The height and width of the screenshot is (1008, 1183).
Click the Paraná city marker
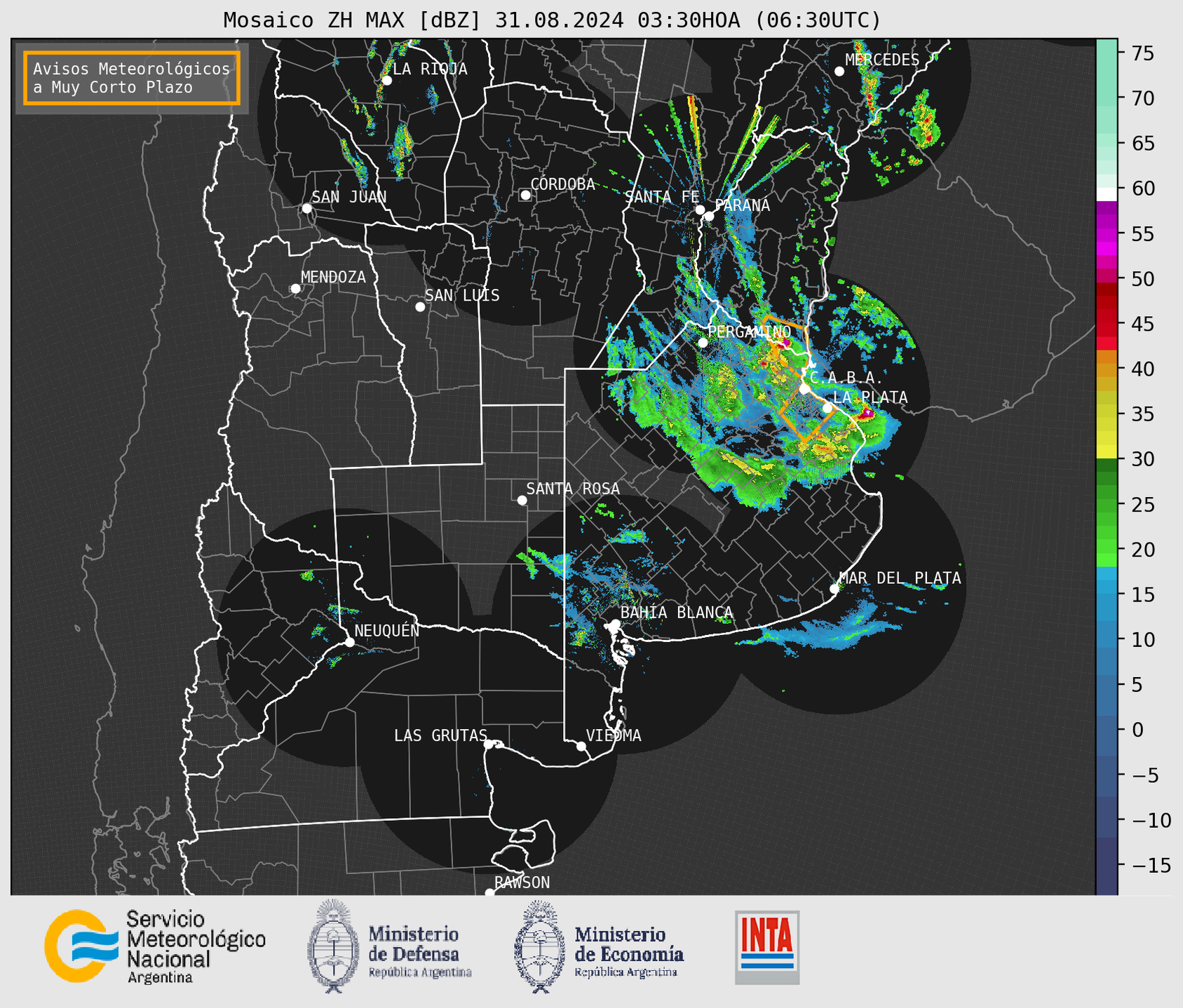(x=709, y=216)
